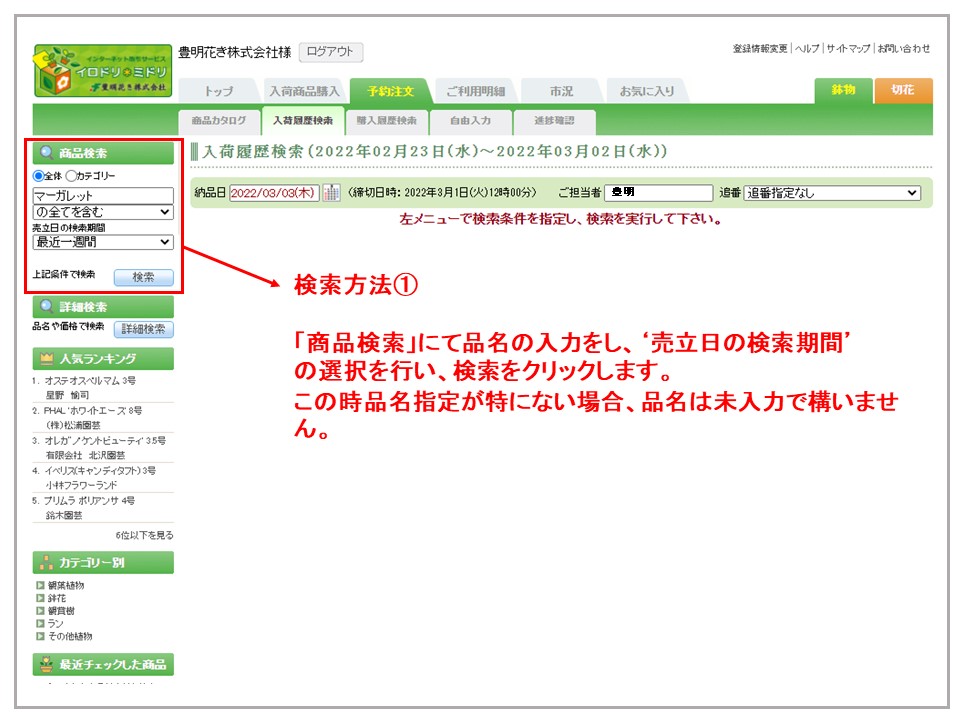Image resolution: width=960 pixels, height=720 pixels.
Task: Open the 最近一週間 period dropdown
Action: coord(103,242)
